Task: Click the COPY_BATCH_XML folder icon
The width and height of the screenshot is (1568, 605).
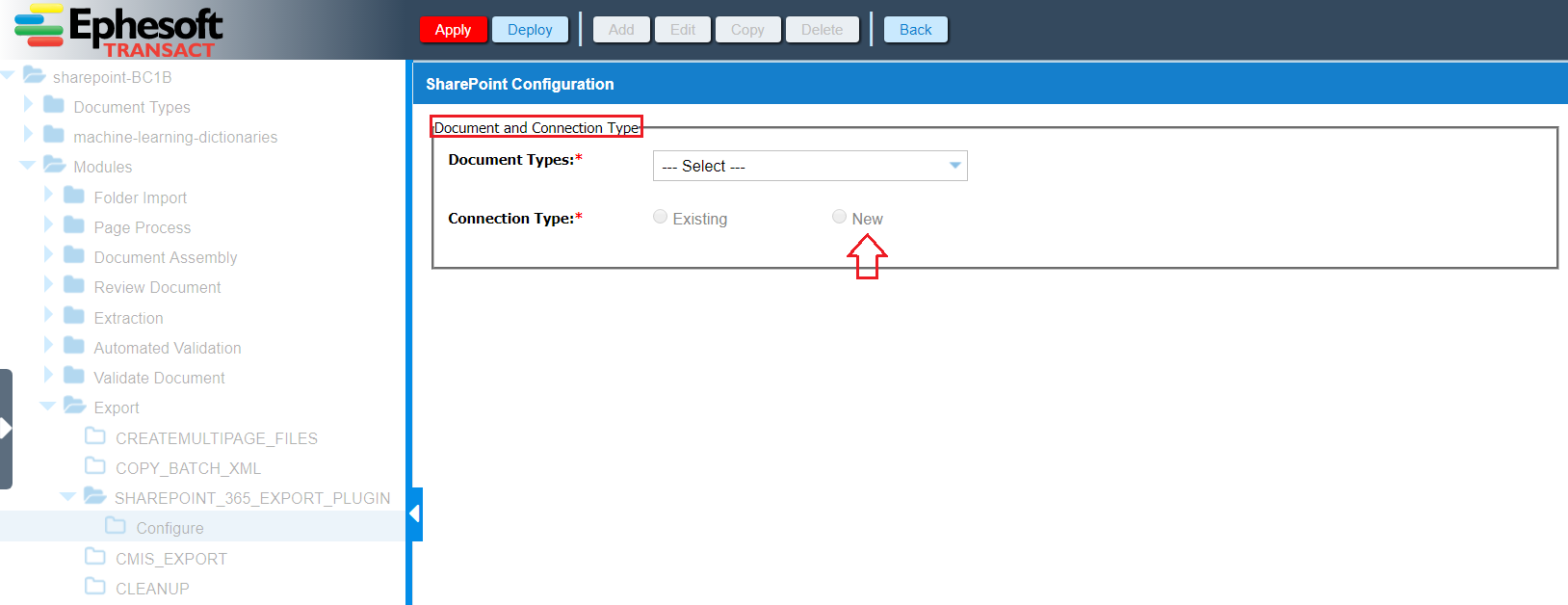Action: point(95,465)
